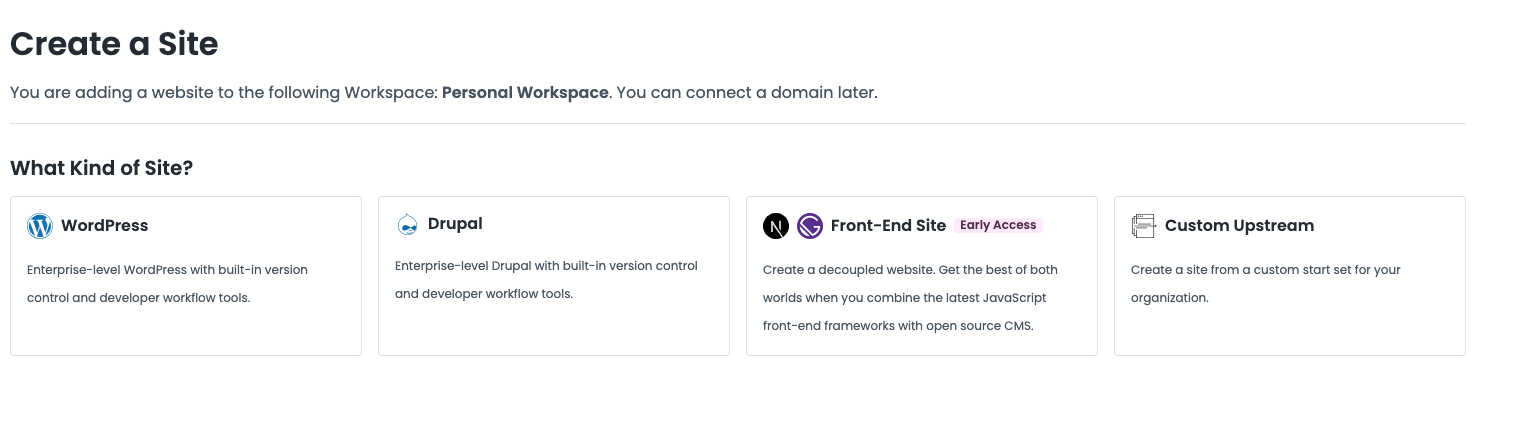Screen dimensions: 1526x434
Task: Click the WordPress logo icon
Action: [x=40, y=226]
